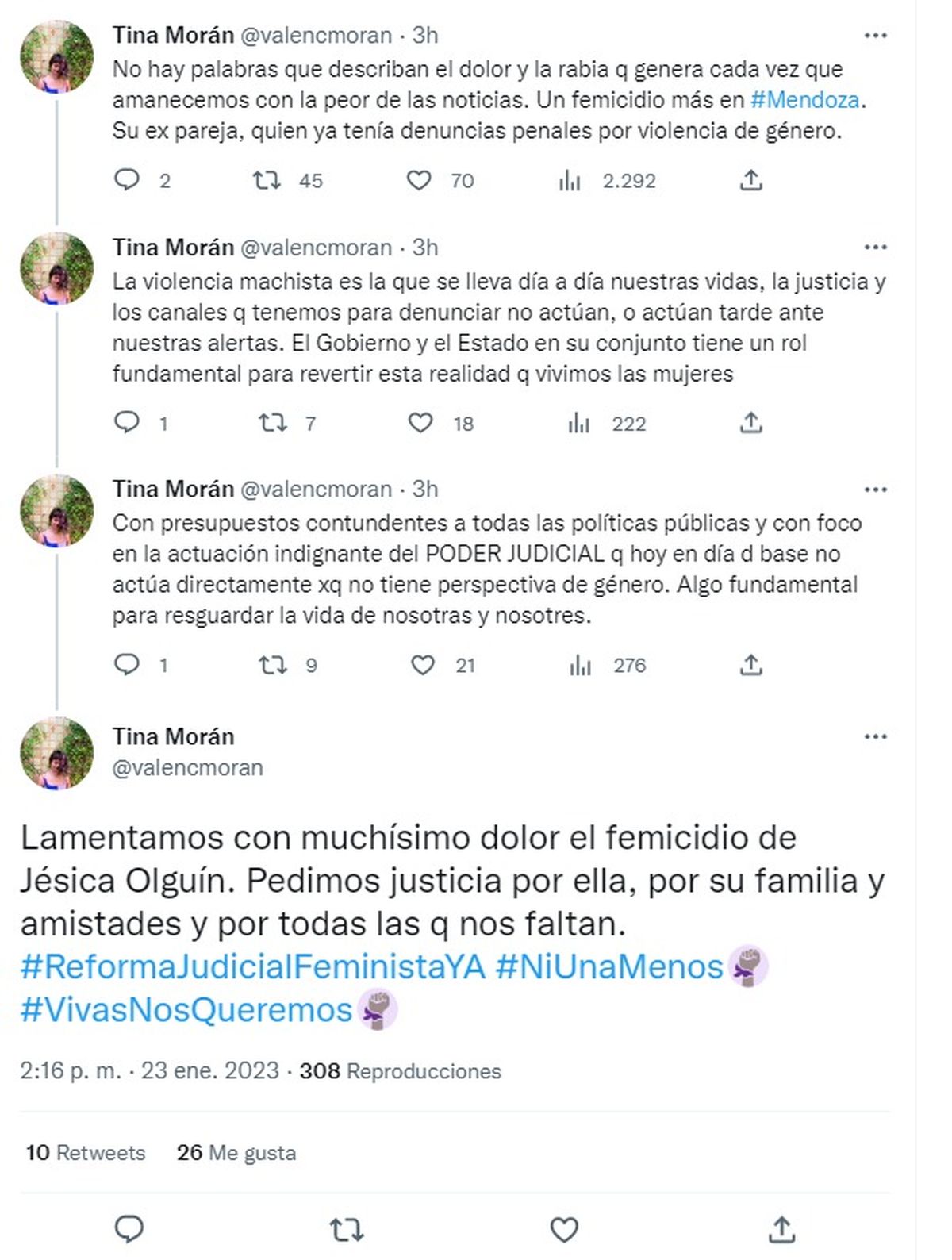Open Tina Morán's profile picture on main tweet
The image size is (952, 1260).
[56, 752]
